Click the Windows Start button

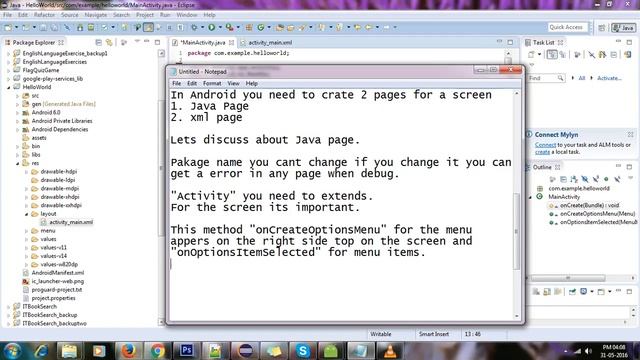[12, 351]
